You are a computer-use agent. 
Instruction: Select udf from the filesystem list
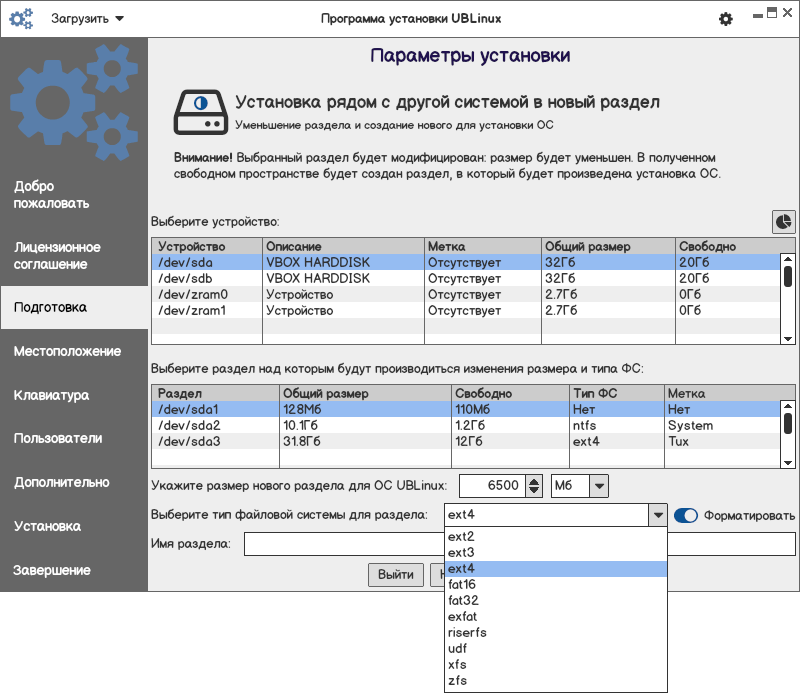(x=556, y=649)
